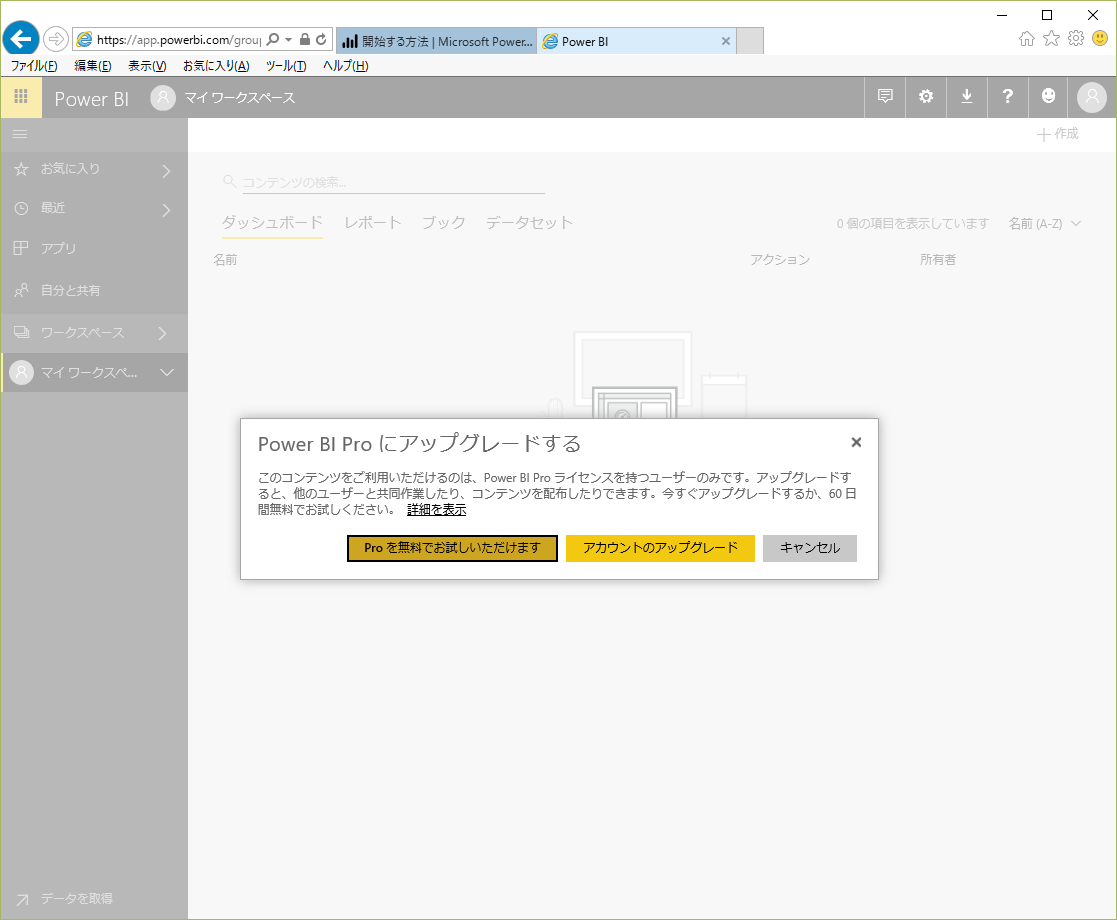The height and width of the screenshot is (920, 1117).
Task: Click the ワークスペース icon in the sidebar
Action: (x=21, y=332)
